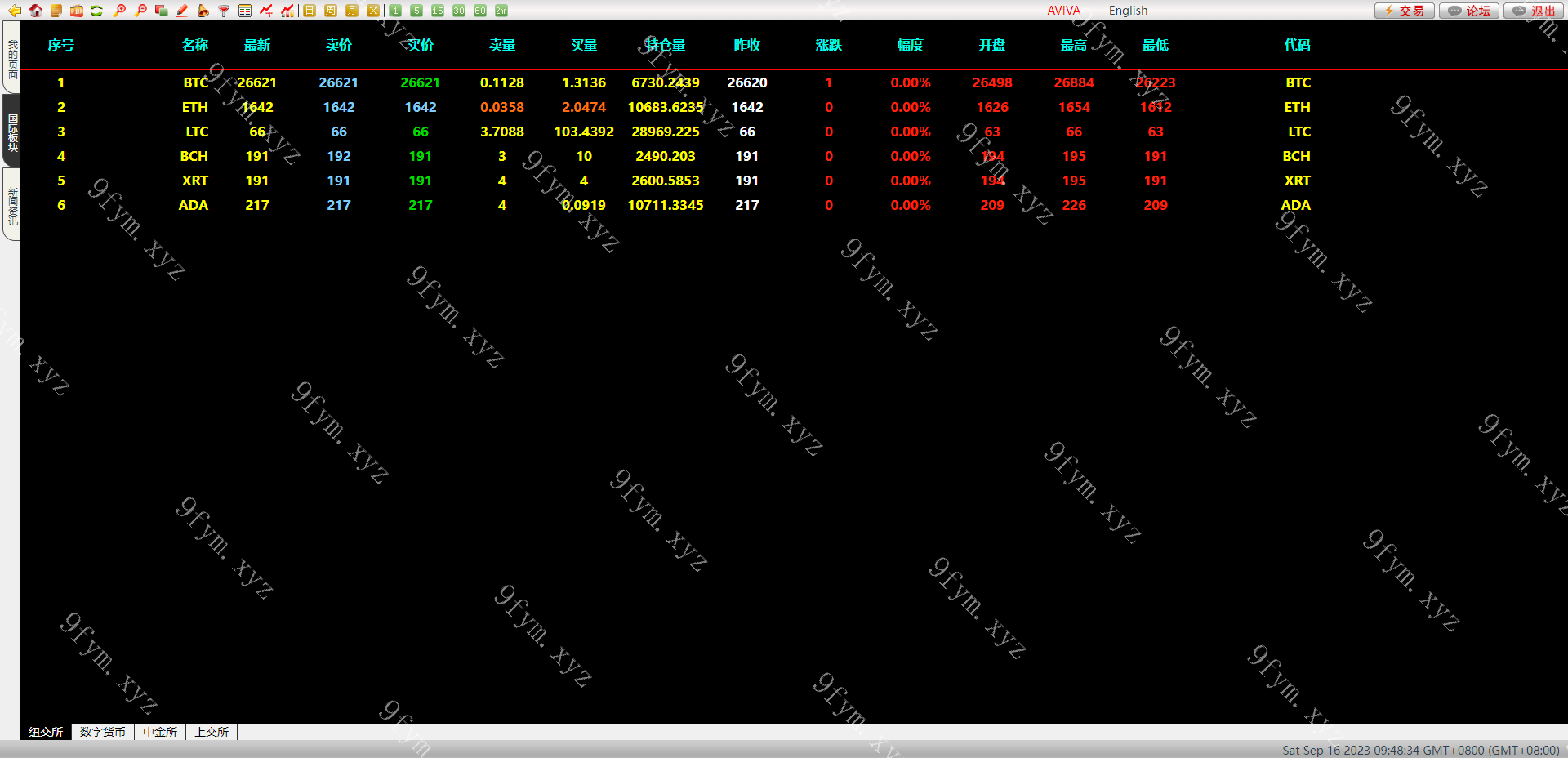Select the red pencil drawing tool
The width and height of the screenshot is (1568, 758).
tap(182, 11)
